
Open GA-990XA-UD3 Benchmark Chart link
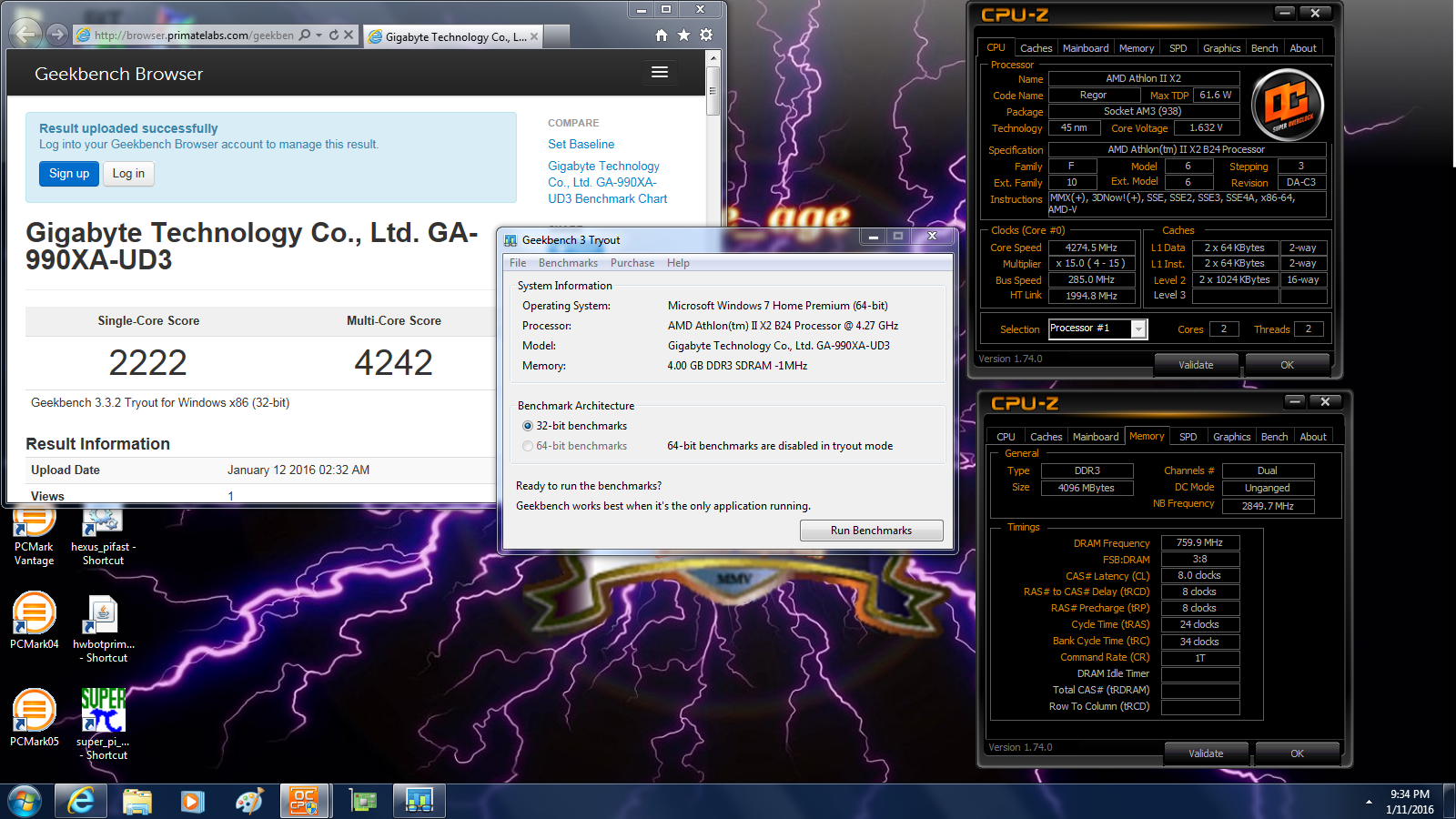click(607, 182)
